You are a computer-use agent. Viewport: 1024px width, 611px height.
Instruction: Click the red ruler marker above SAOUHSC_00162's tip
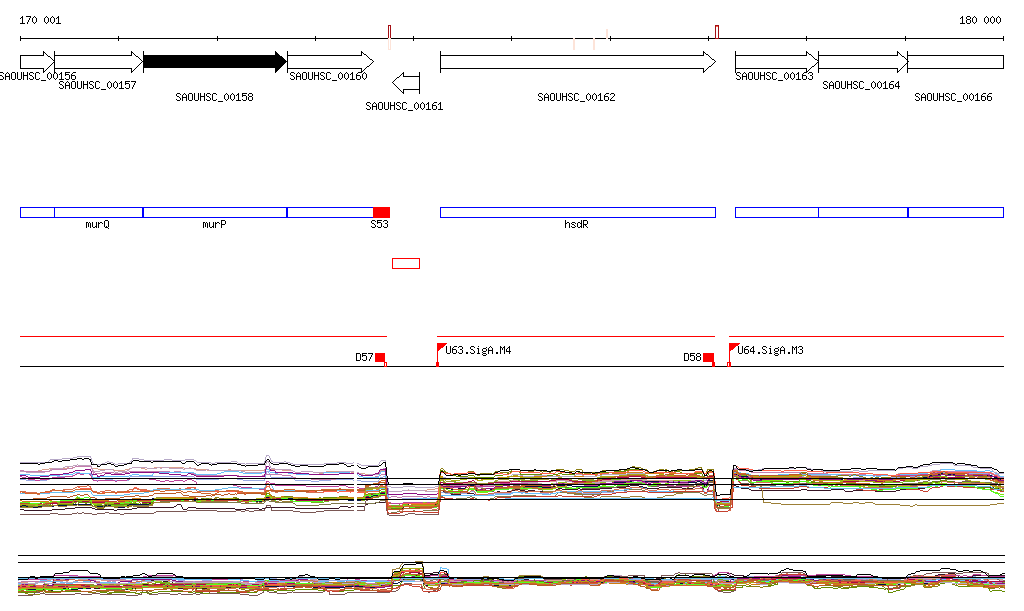[717, 33]
